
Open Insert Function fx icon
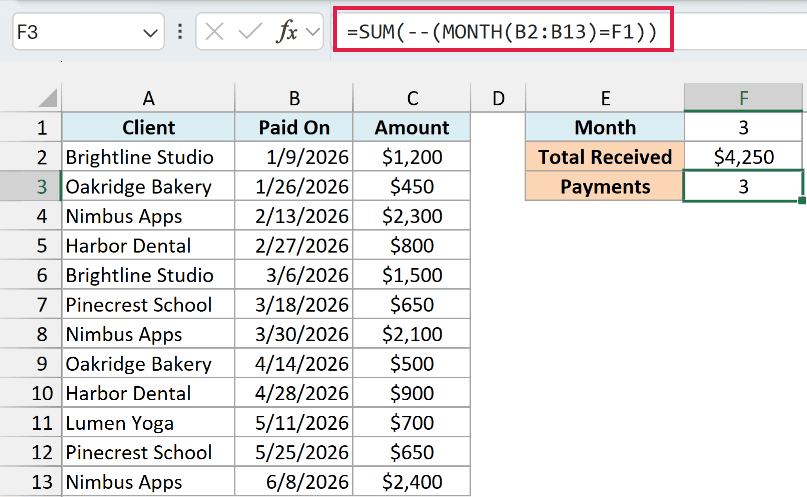[287, 32]
